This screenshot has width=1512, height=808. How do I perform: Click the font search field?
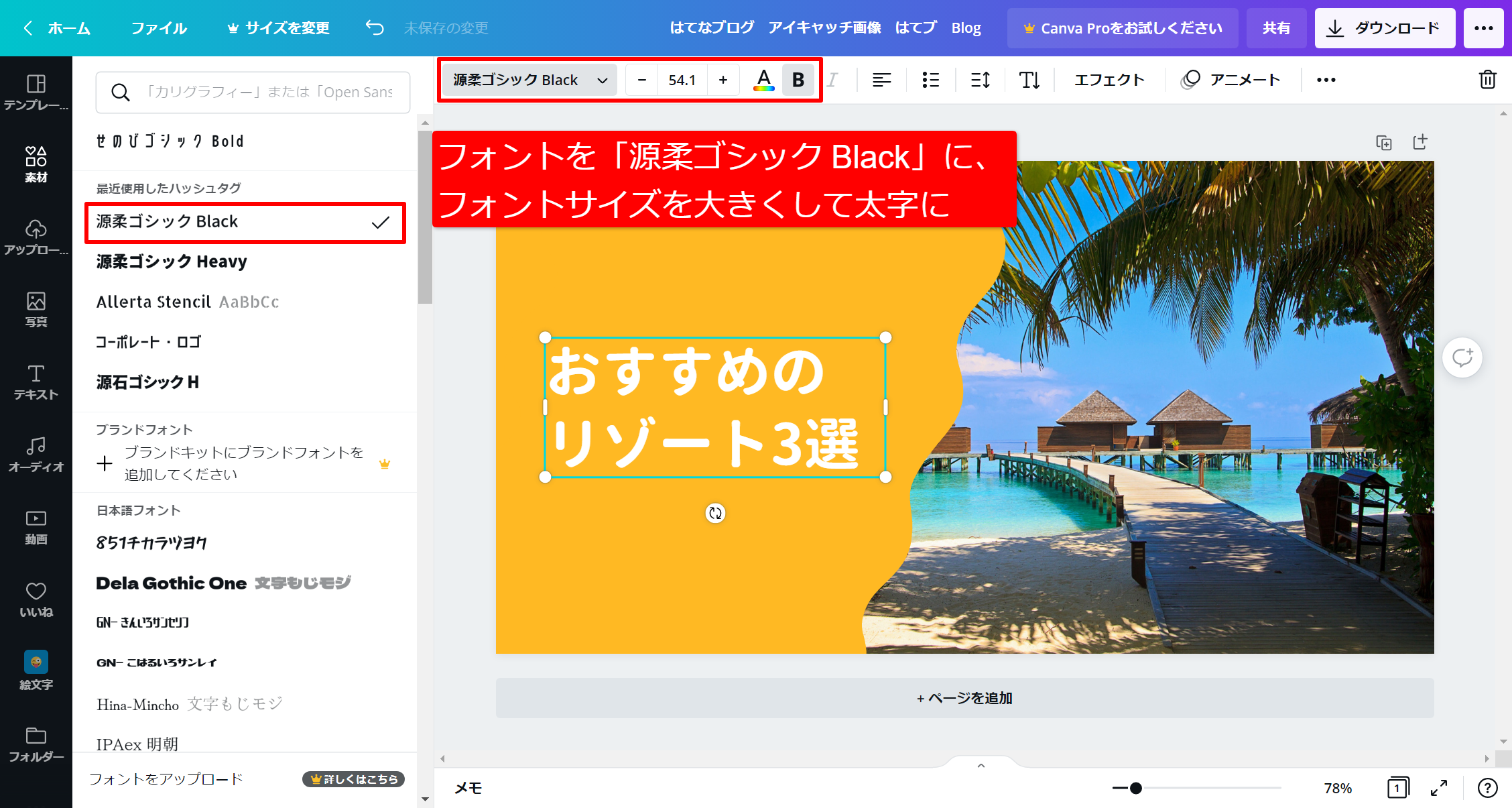(253, 93)
